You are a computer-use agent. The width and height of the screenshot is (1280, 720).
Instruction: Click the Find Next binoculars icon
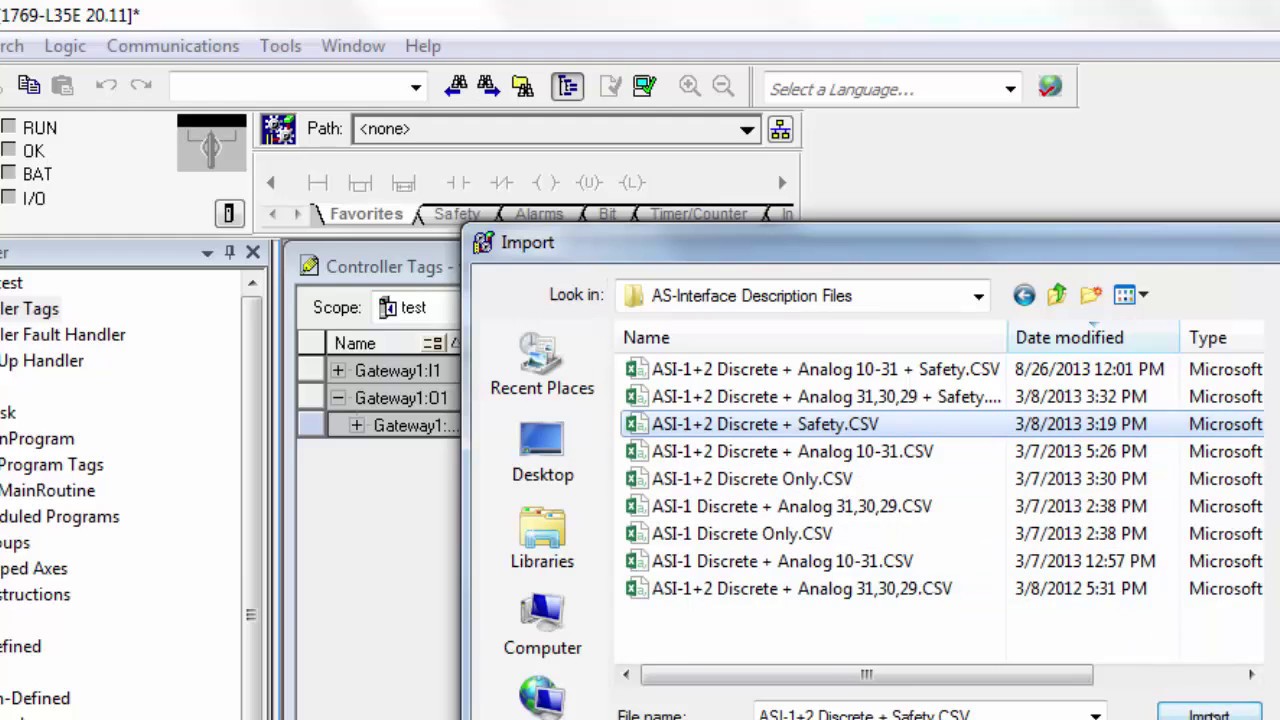489,86
